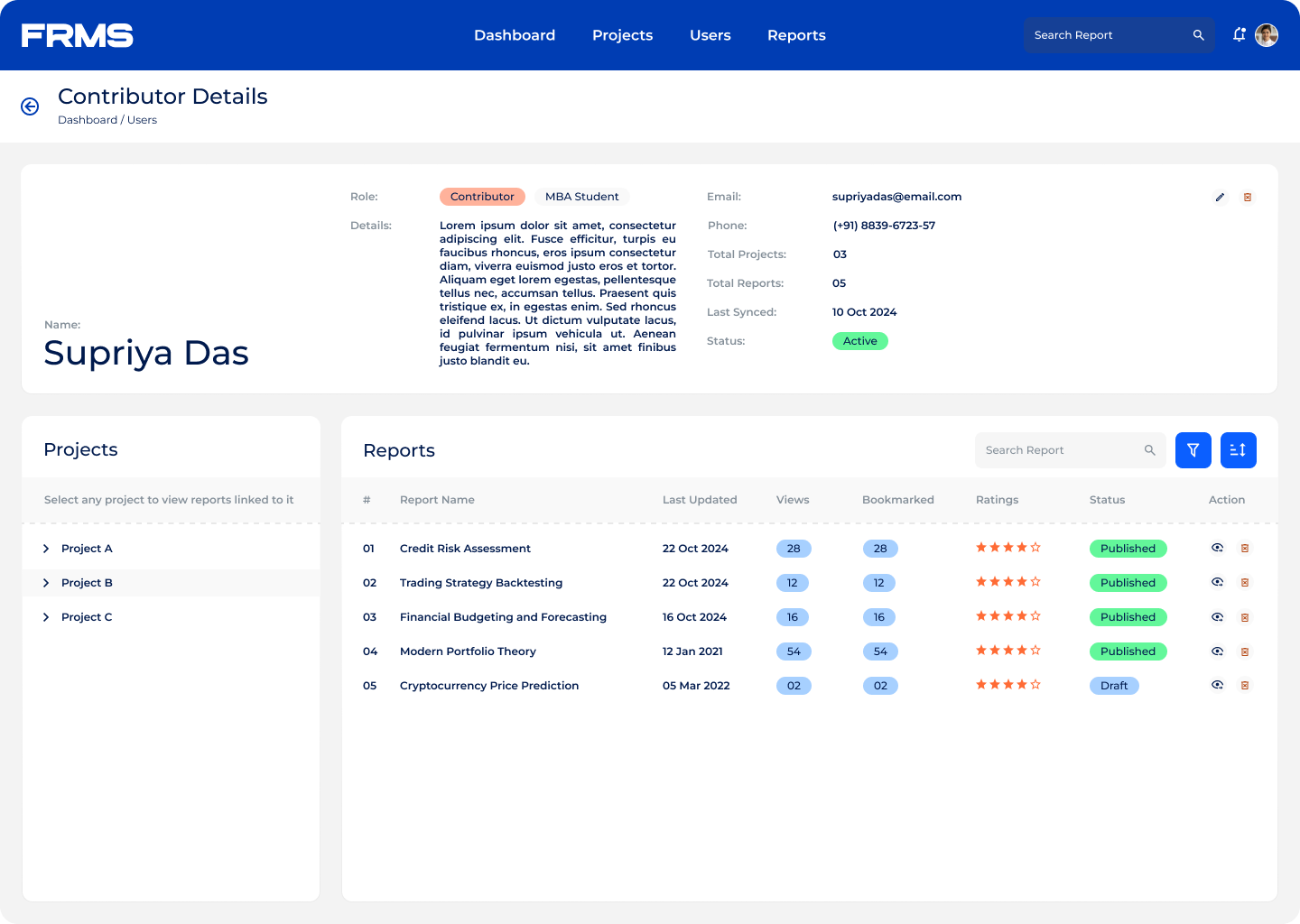Click the back arrow beside Contributor Details

30,106
